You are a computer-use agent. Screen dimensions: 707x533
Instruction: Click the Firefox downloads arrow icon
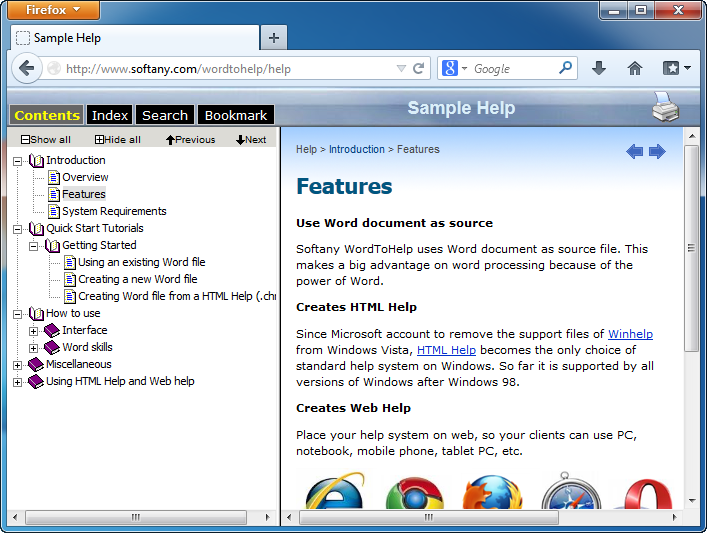[x=599, y=69]
